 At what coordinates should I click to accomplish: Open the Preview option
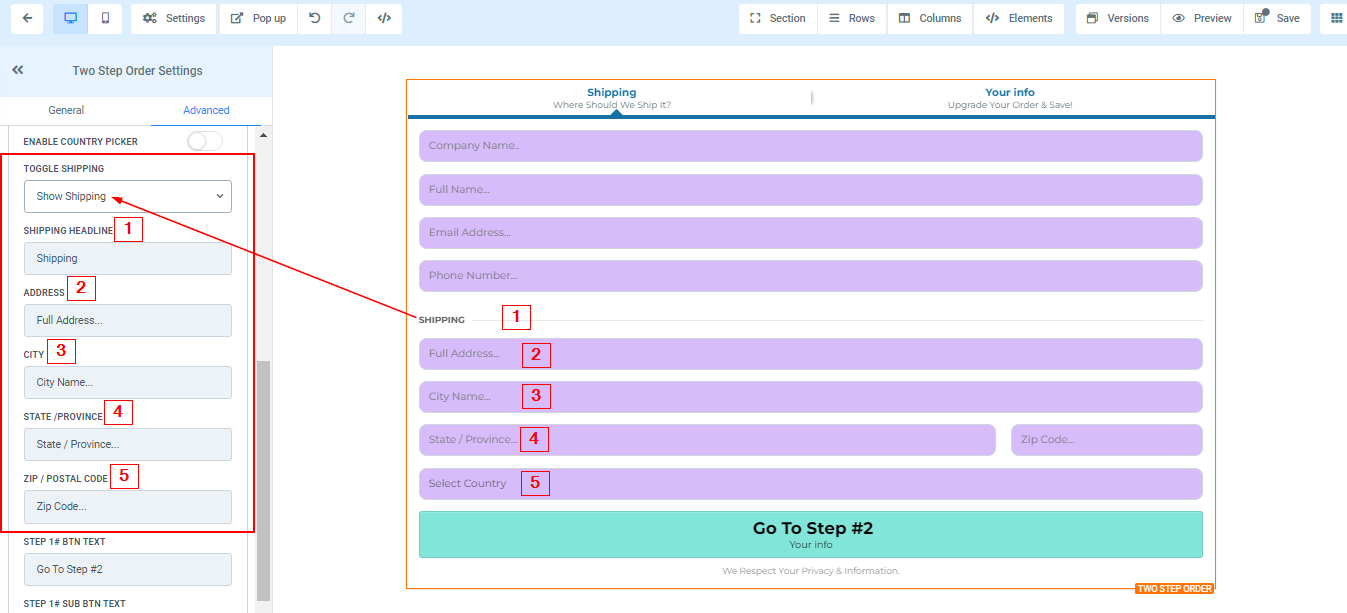[x=1201, y=18]
